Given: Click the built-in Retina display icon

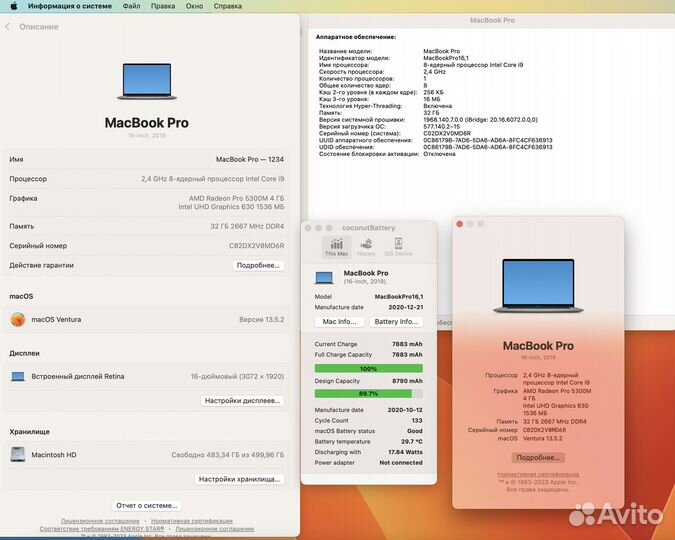Looking at the screenshot, I should coord(18,376).
